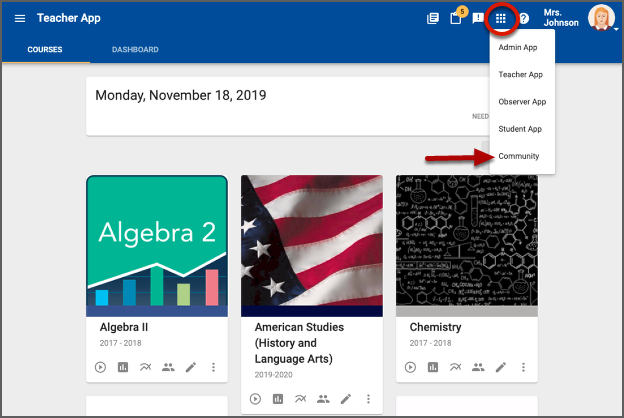Open the hamburger navigation menu

point(20,19)
